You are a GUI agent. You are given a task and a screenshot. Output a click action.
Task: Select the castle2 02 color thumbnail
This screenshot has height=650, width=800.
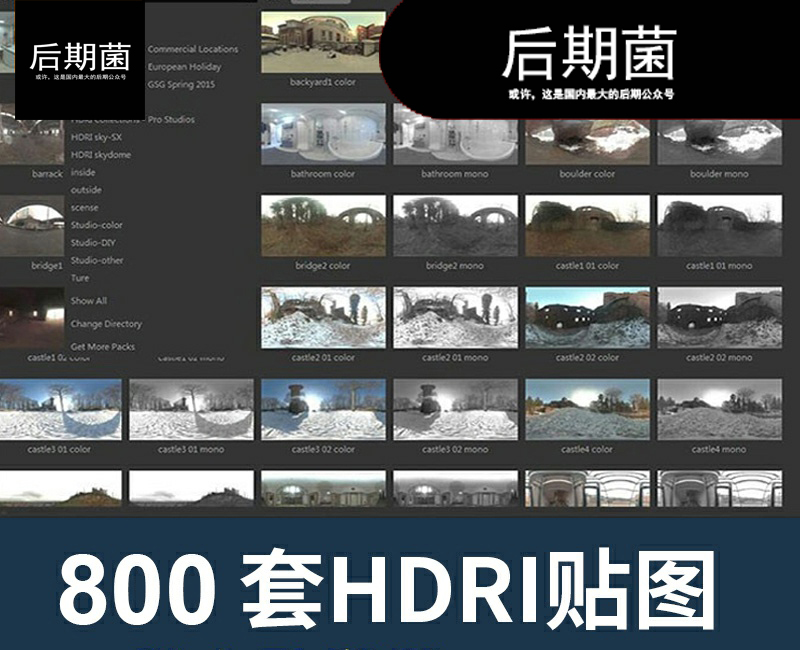pyautogui.click(x=587, y=318)
